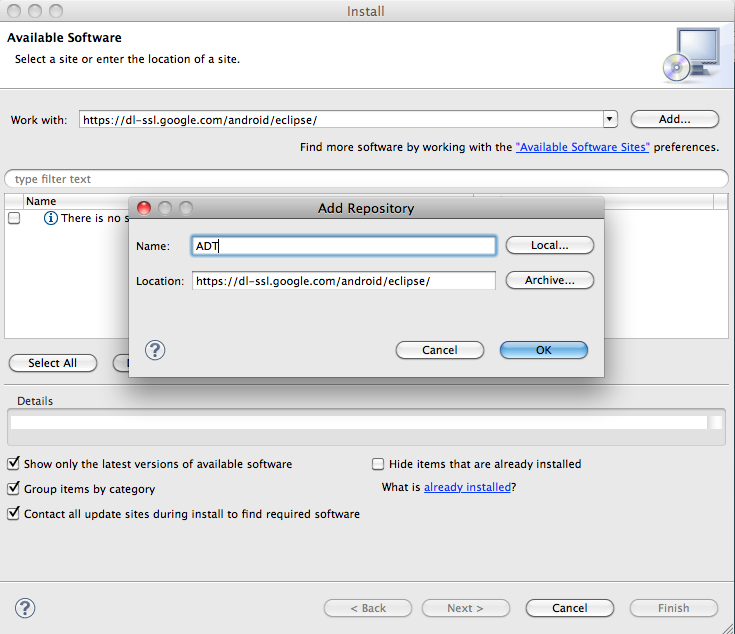Click into the repository Name field
Screen dimensions: 735x634
[x=343, y=245]
